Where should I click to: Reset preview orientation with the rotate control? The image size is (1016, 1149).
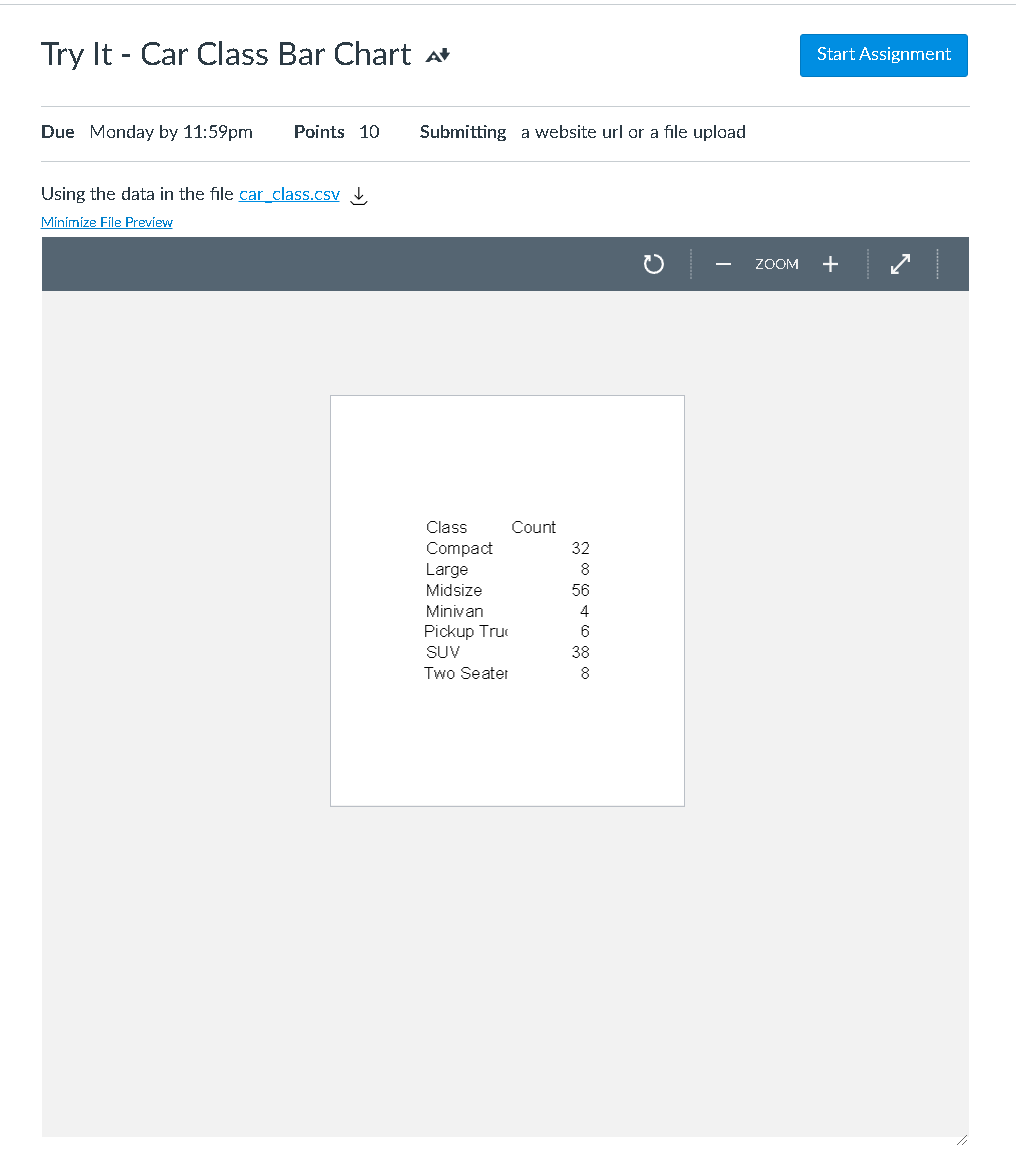pyautogui.click(x=653, y=263)
